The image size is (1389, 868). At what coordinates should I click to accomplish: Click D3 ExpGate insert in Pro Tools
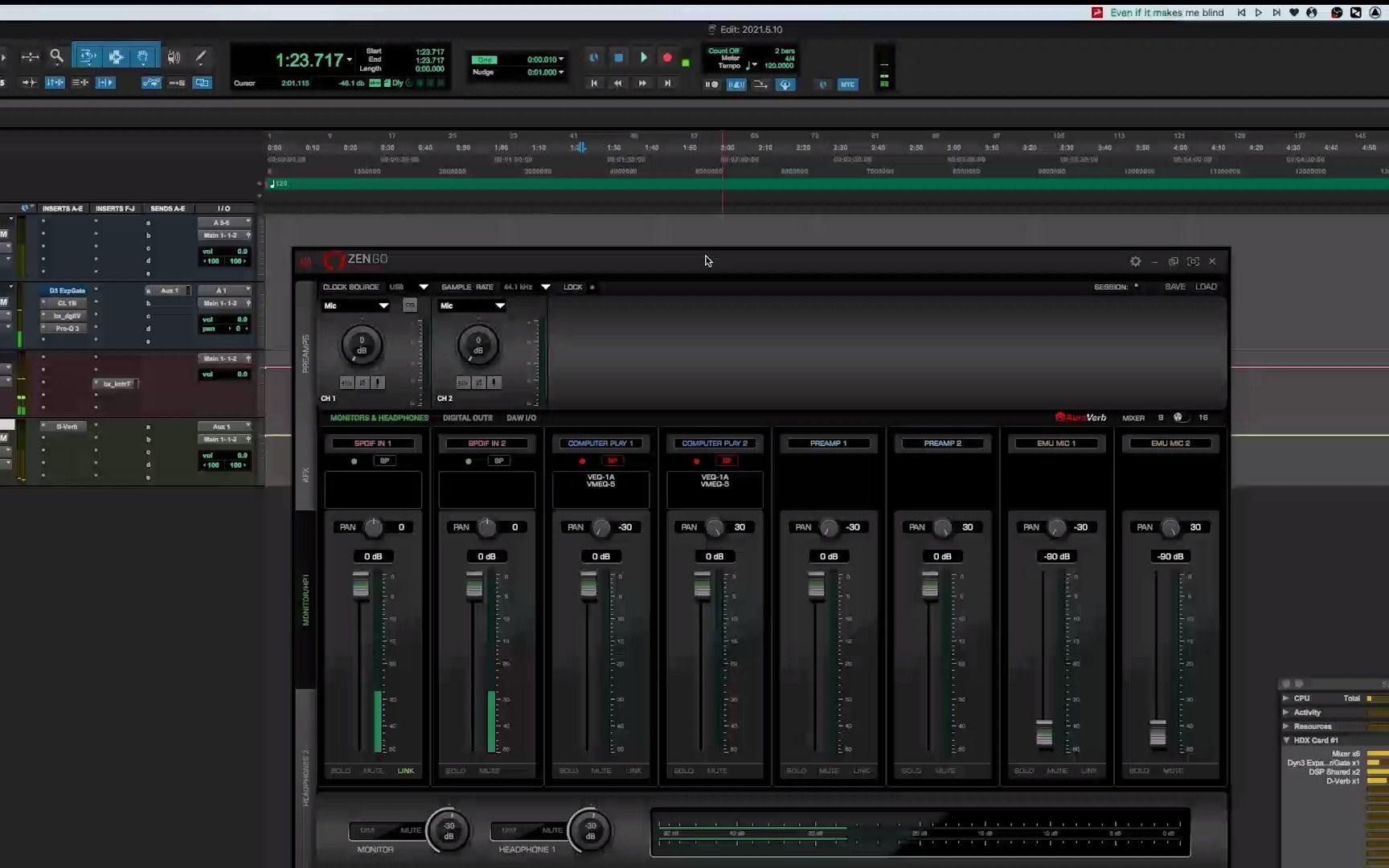68,291
